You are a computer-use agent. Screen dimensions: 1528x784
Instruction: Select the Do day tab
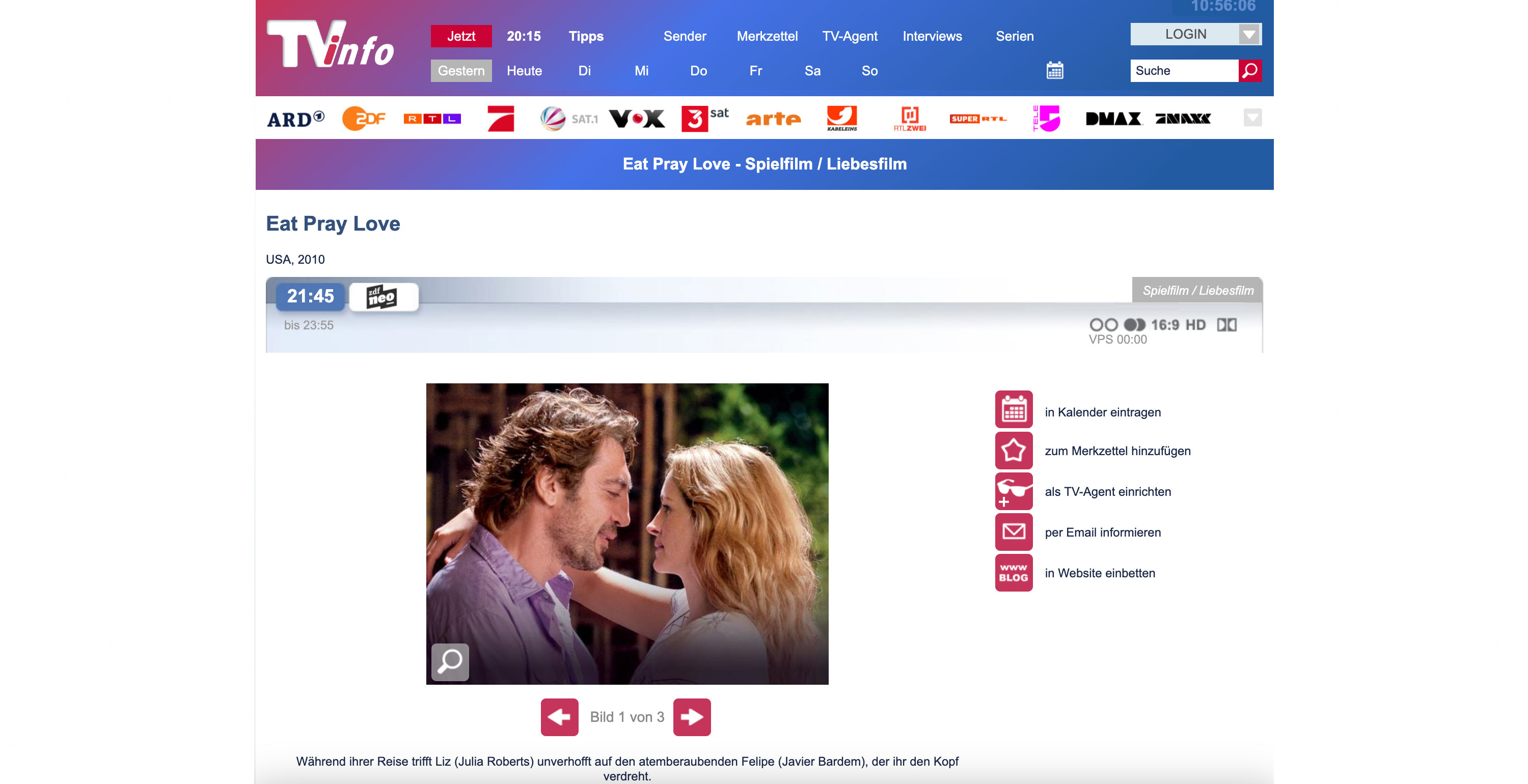click(698, 71)
